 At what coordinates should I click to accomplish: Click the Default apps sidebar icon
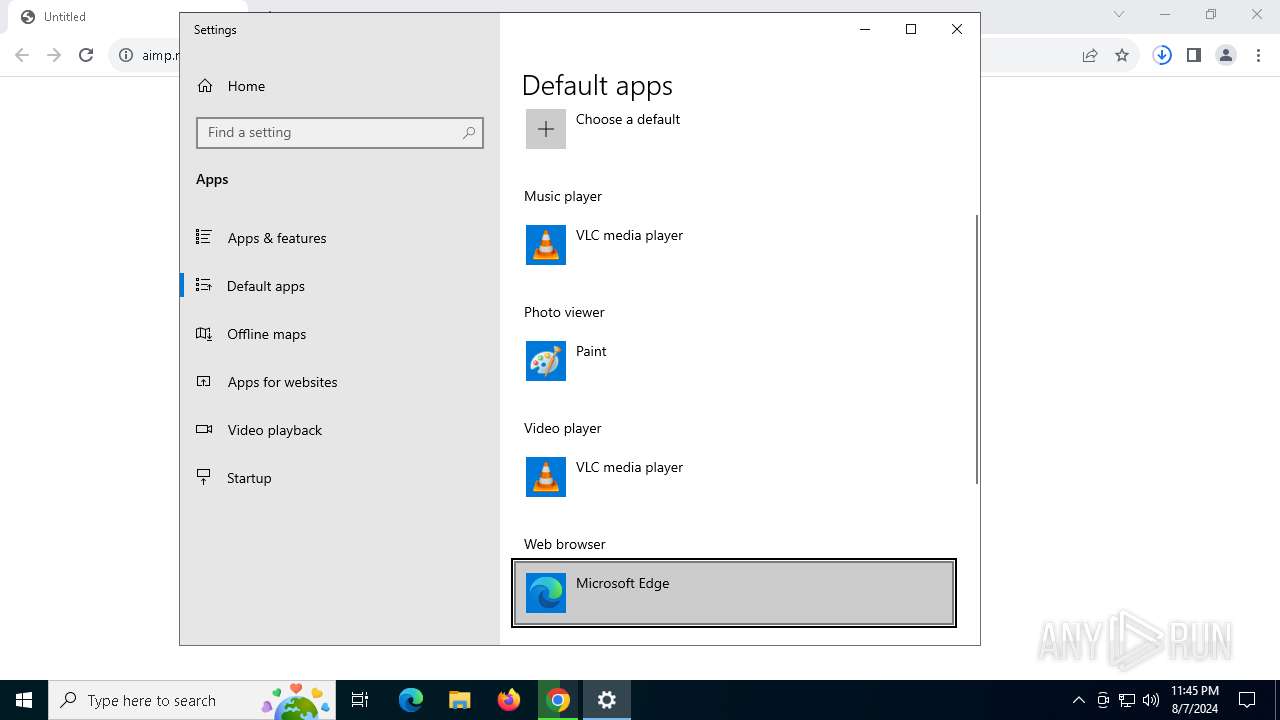pyautogui.click(x=204, y=285)
